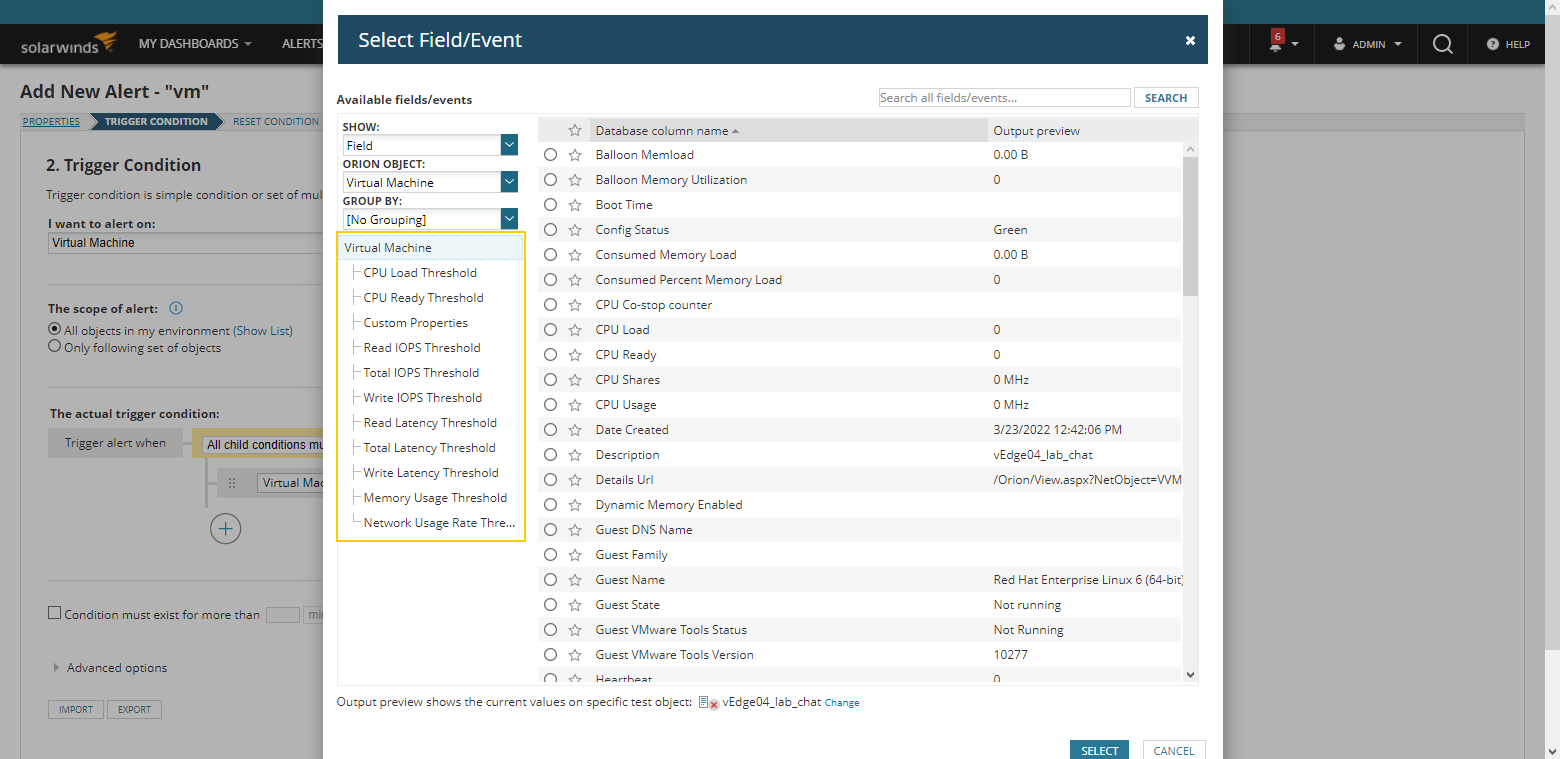Image resolution: width=1560 pixels, height=759 pixels.
Task: Star the Guest Family row
Action: [x=575, y=555]
